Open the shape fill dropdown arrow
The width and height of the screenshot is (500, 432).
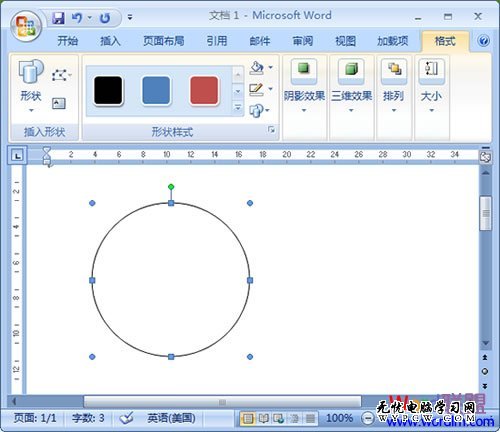tap(271, 68)
